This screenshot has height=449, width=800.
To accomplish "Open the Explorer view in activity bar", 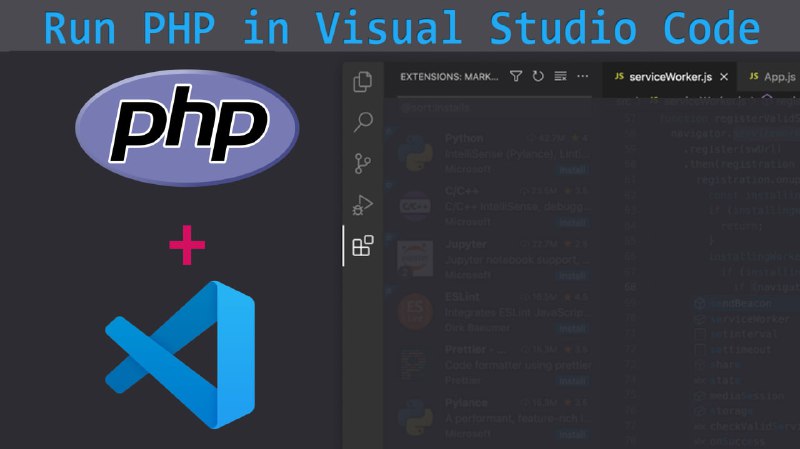I will [x=363, y=82].
